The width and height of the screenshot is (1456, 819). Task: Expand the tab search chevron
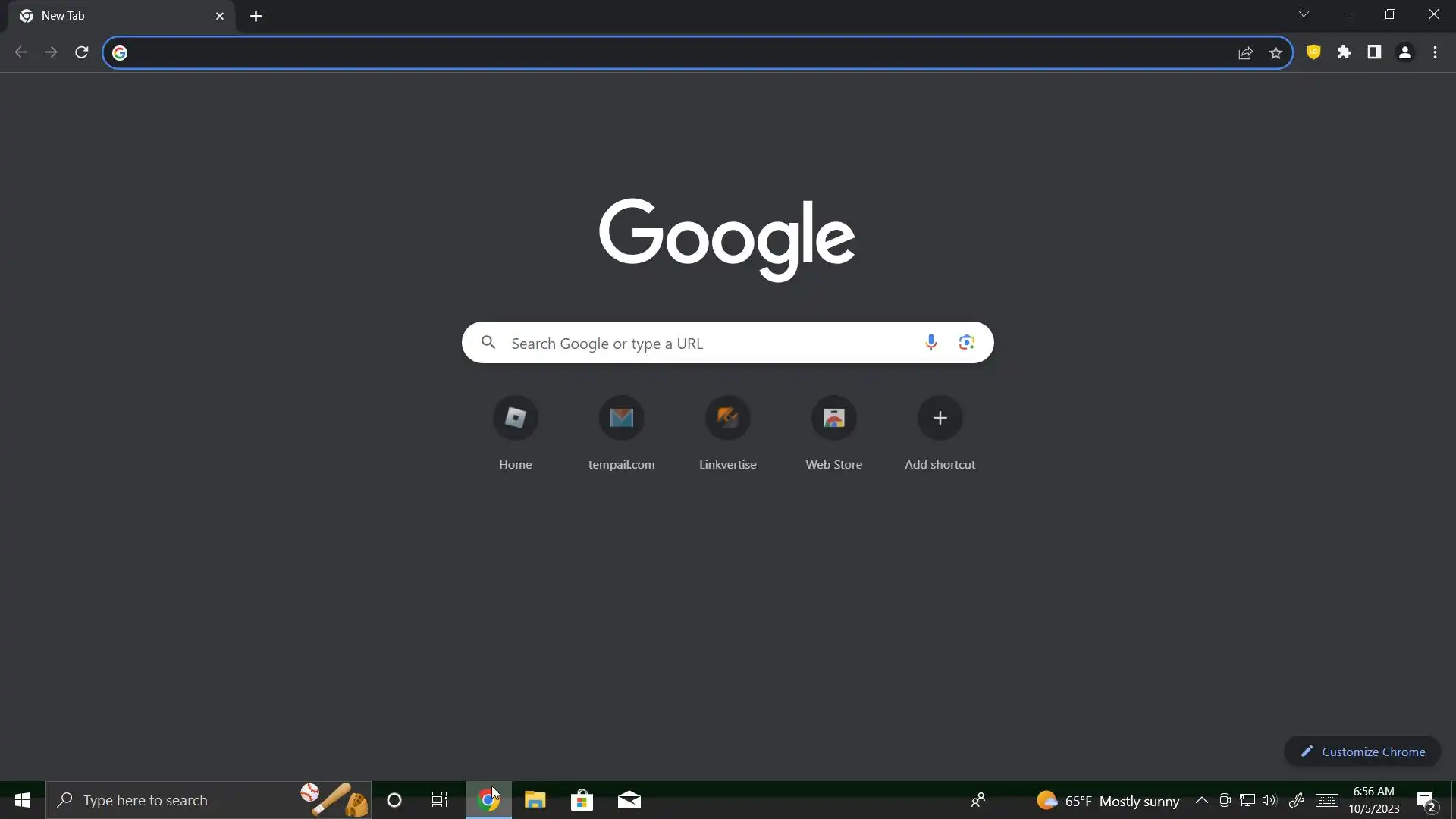[x=1304, y=14]
